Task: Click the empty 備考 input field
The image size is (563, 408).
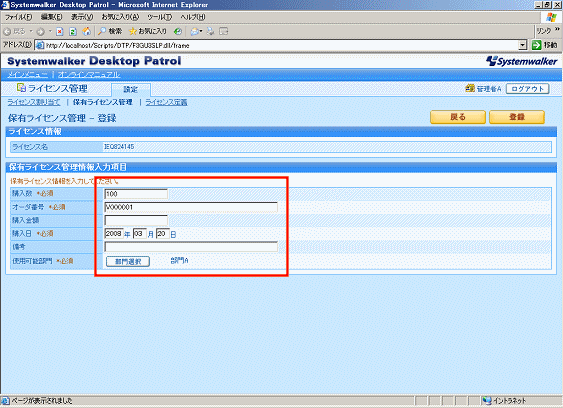Action: pyautogui.click(x=191, y=247)
